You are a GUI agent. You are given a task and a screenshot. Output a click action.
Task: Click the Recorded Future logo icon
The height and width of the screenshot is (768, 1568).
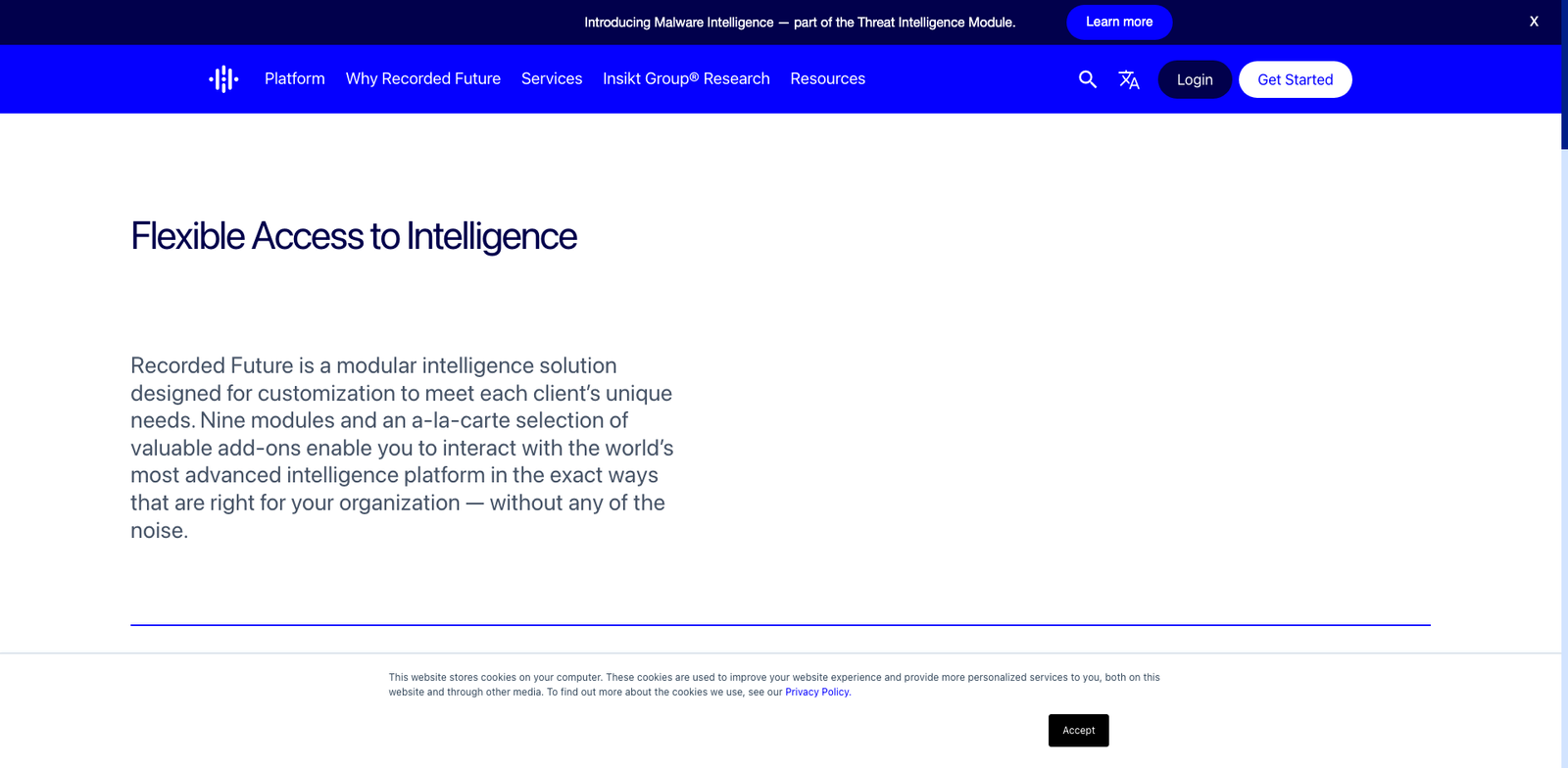(223, 78)
